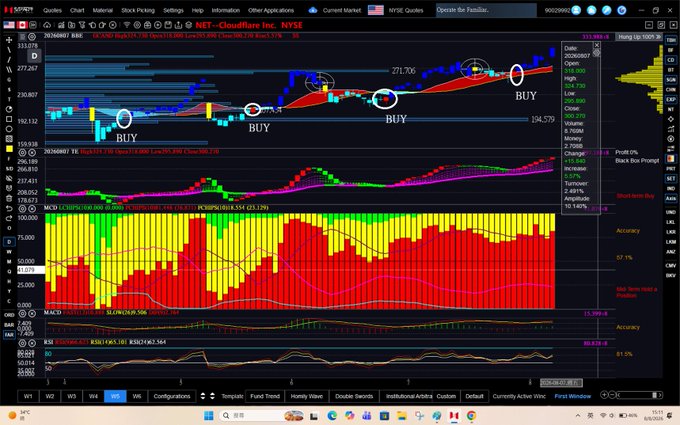This screenshot has height=425, width=680.
Task: Click the Operate the Familiar search field
Action: click(486, 10)
